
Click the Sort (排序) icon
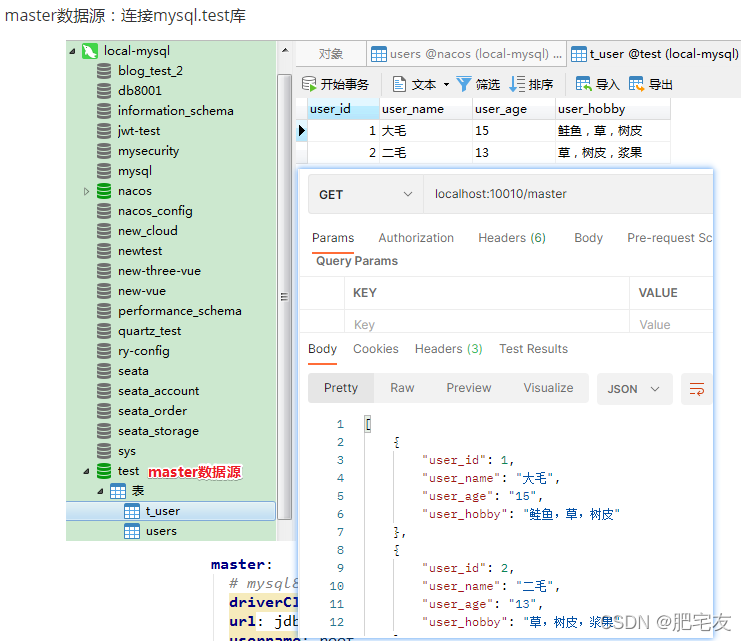coord(517,84)
